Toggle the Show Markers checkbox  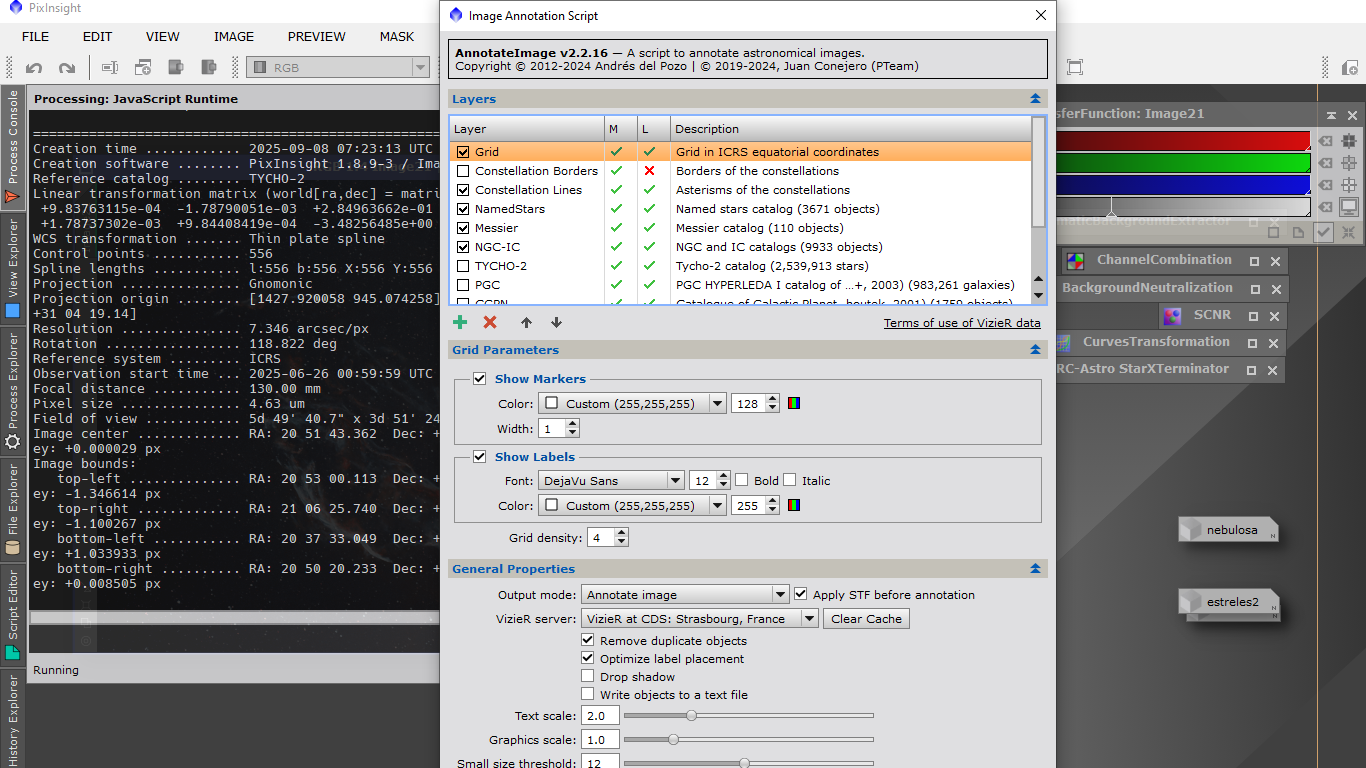(480, 379)
